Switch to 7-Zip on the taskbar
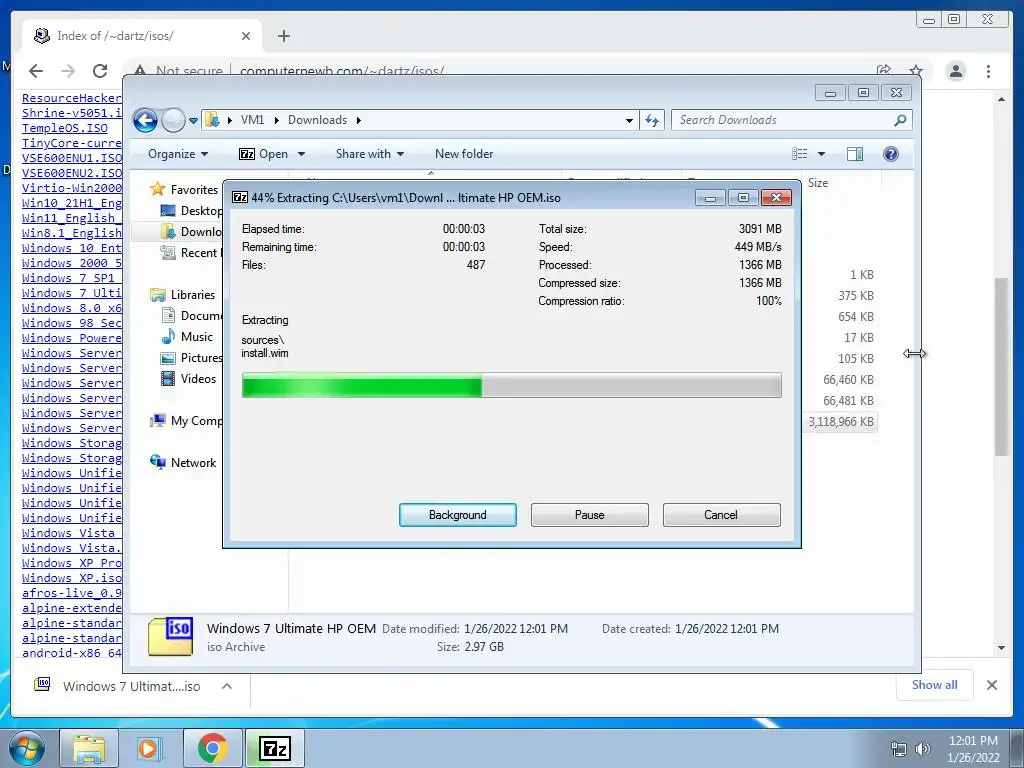1024x768 pixels. pos(274,748)
